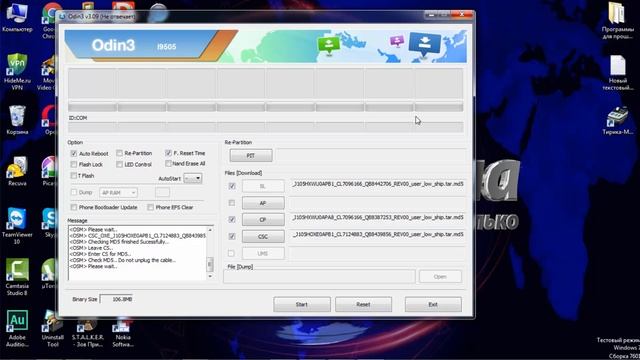Click 'Check MD5.. Do not unplug the cable' line

click(x=122, y=260)
